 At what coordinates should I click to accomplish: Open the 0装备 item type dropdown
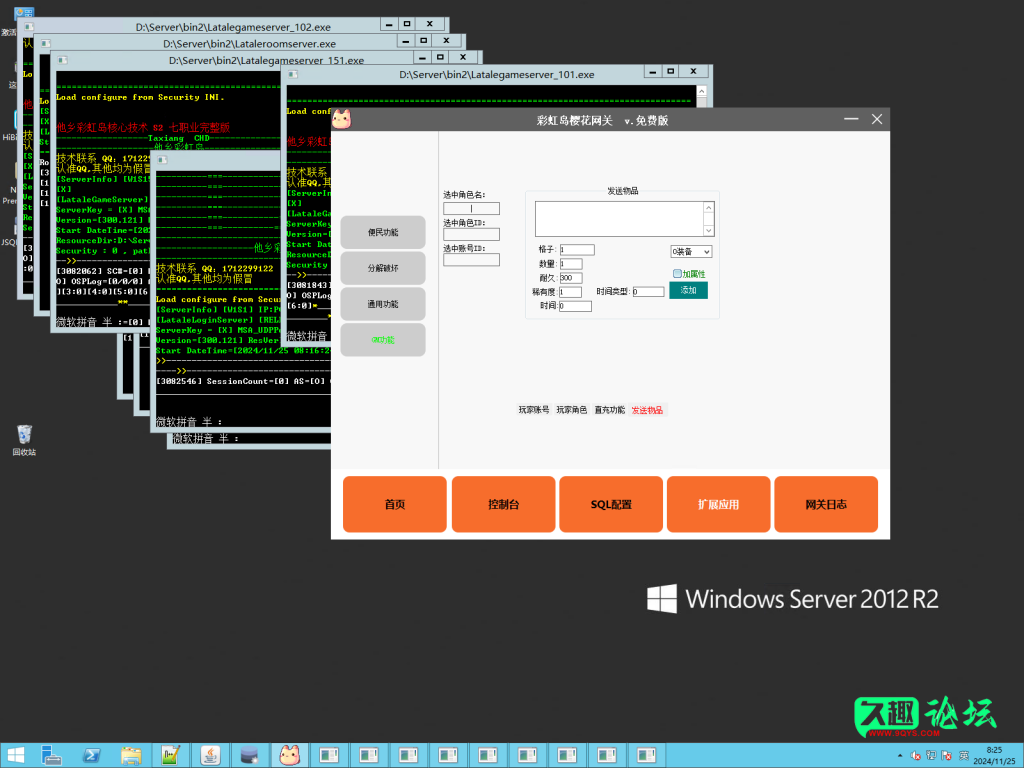[690, 250]
